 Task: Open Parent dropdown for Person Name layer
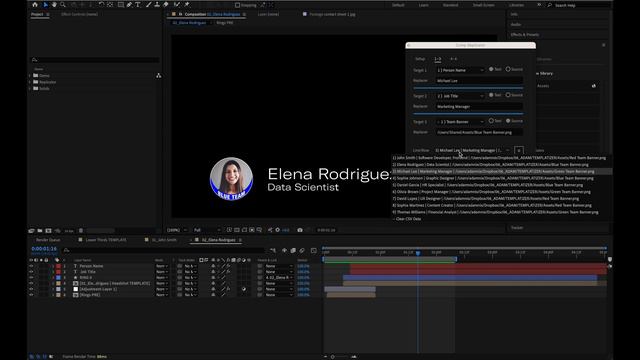(279, 266)
